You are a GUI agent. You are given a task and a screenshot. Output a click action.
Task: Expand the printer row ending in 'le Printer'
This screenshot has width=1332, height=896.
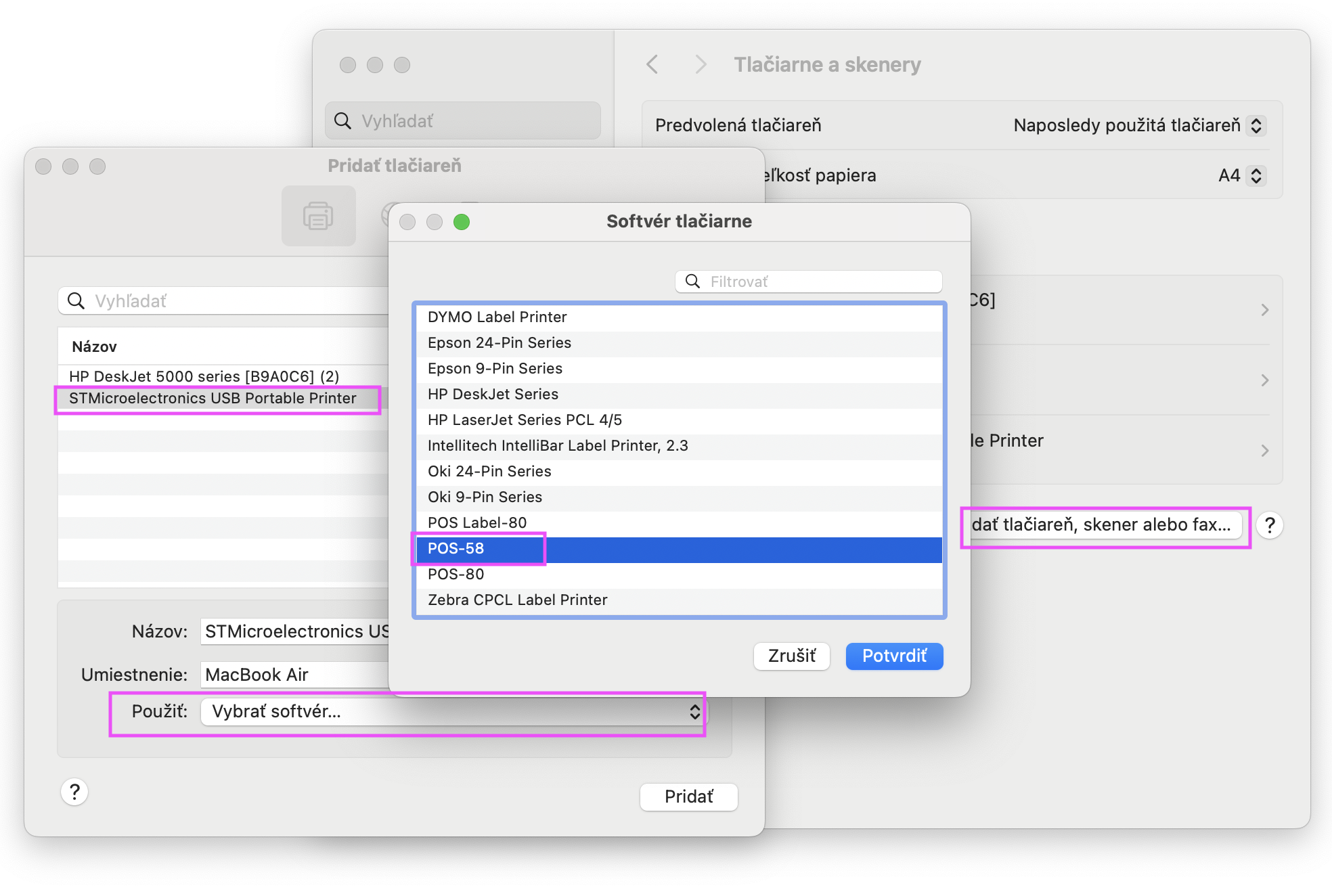coord(1264,451)
